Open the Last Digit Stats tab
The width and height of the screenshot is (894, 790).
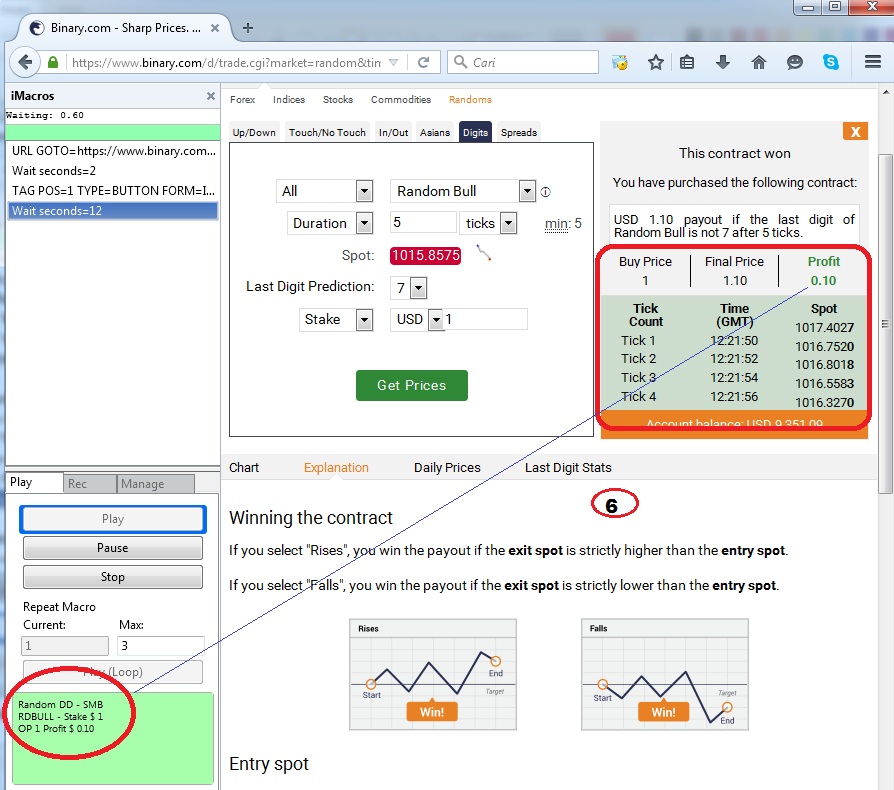pos(568,468)
